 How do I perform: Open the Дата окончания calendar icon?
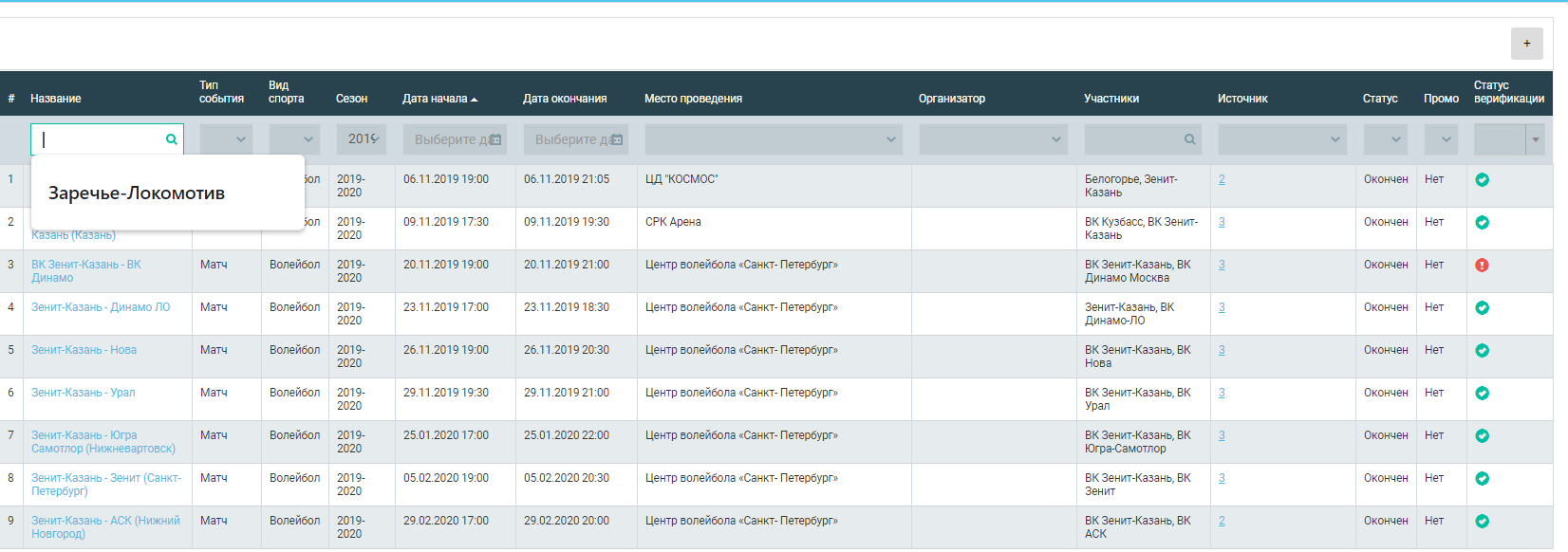[x=616, y=139]
